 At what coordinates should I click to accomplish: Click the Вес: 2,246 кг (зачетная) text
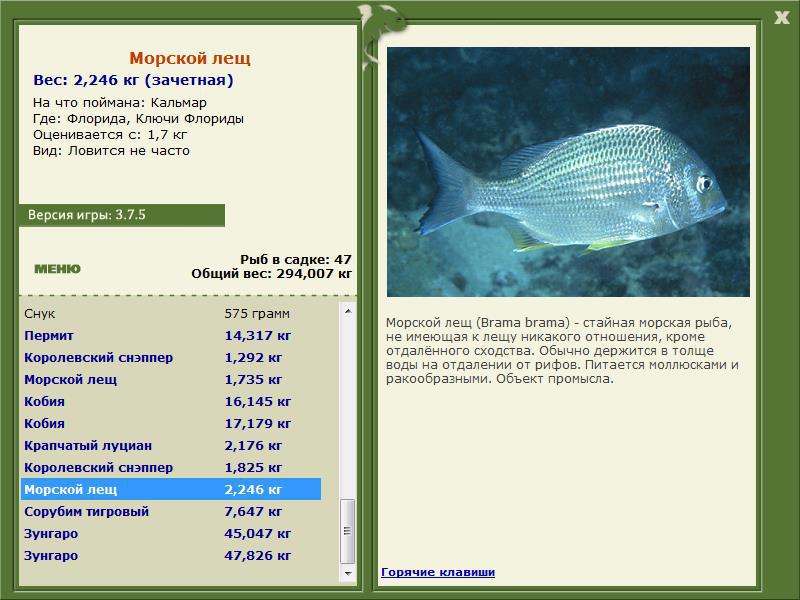[x=133, y=80]
